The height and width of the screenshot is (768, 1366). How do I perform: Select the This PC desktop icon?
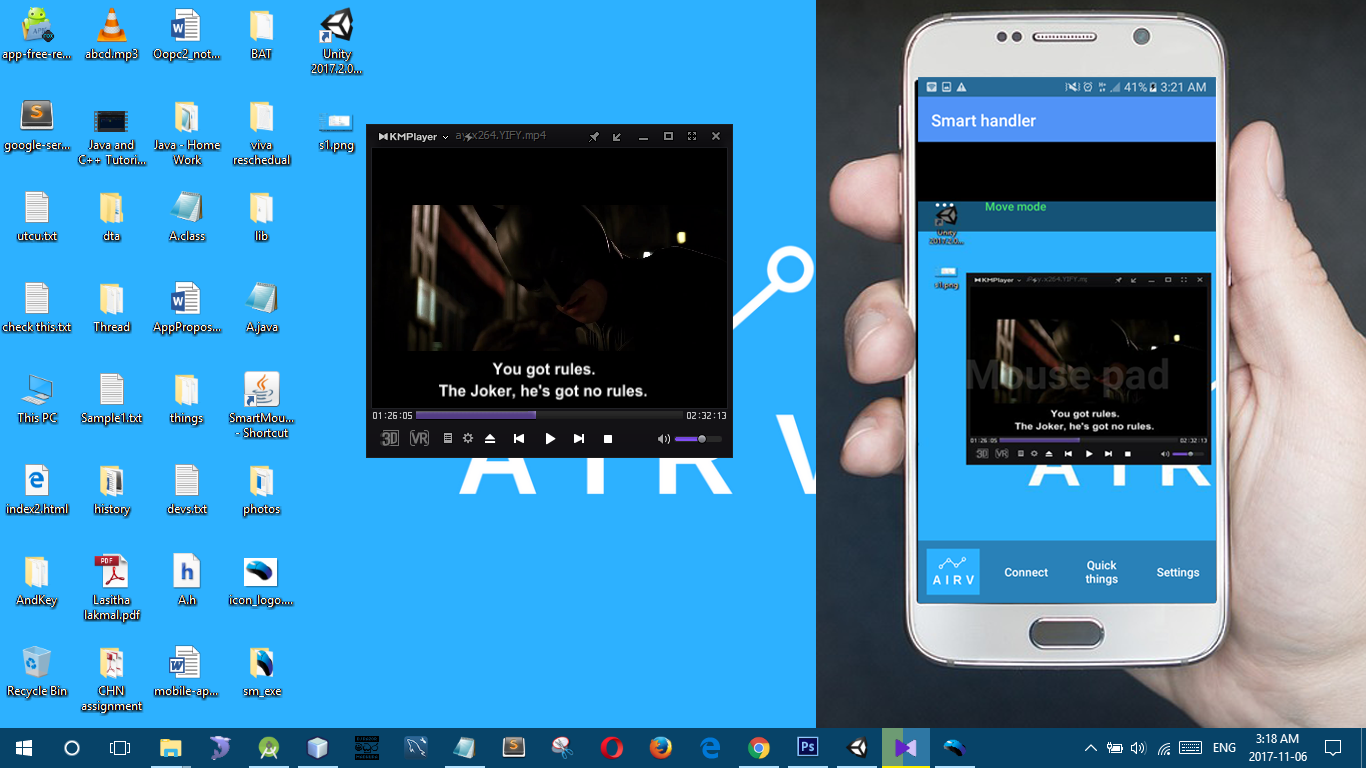pos(37,399)
